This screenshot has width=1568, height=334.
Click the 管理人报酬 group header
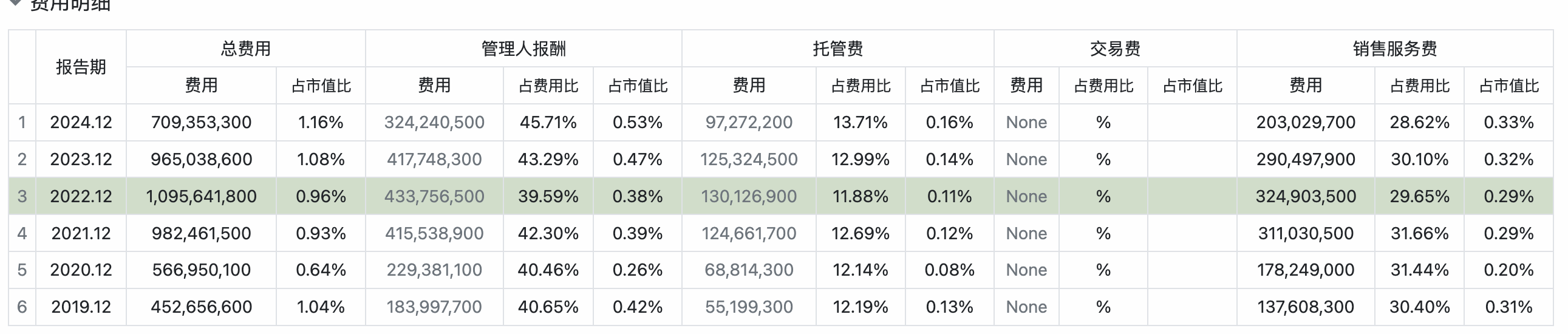coord(523,49)
